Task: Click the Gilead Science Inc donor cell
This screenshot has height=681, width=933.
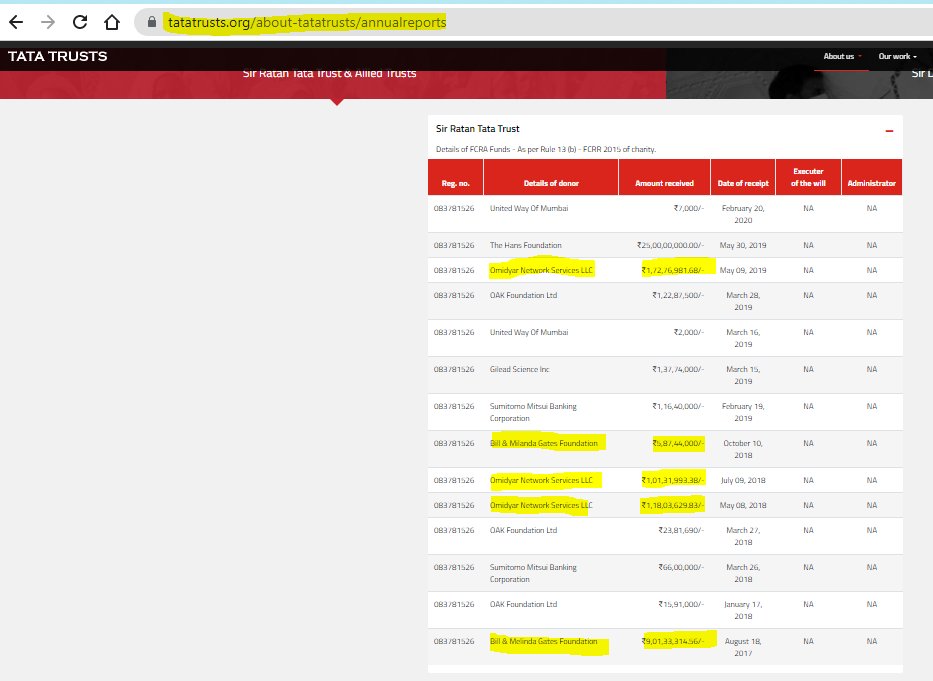Action: 519,369
